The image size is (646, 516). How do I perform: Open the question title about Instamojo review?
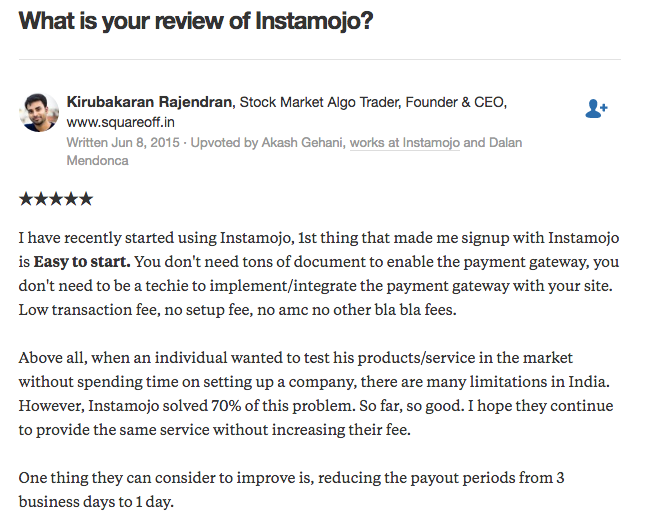pos(196,20)
